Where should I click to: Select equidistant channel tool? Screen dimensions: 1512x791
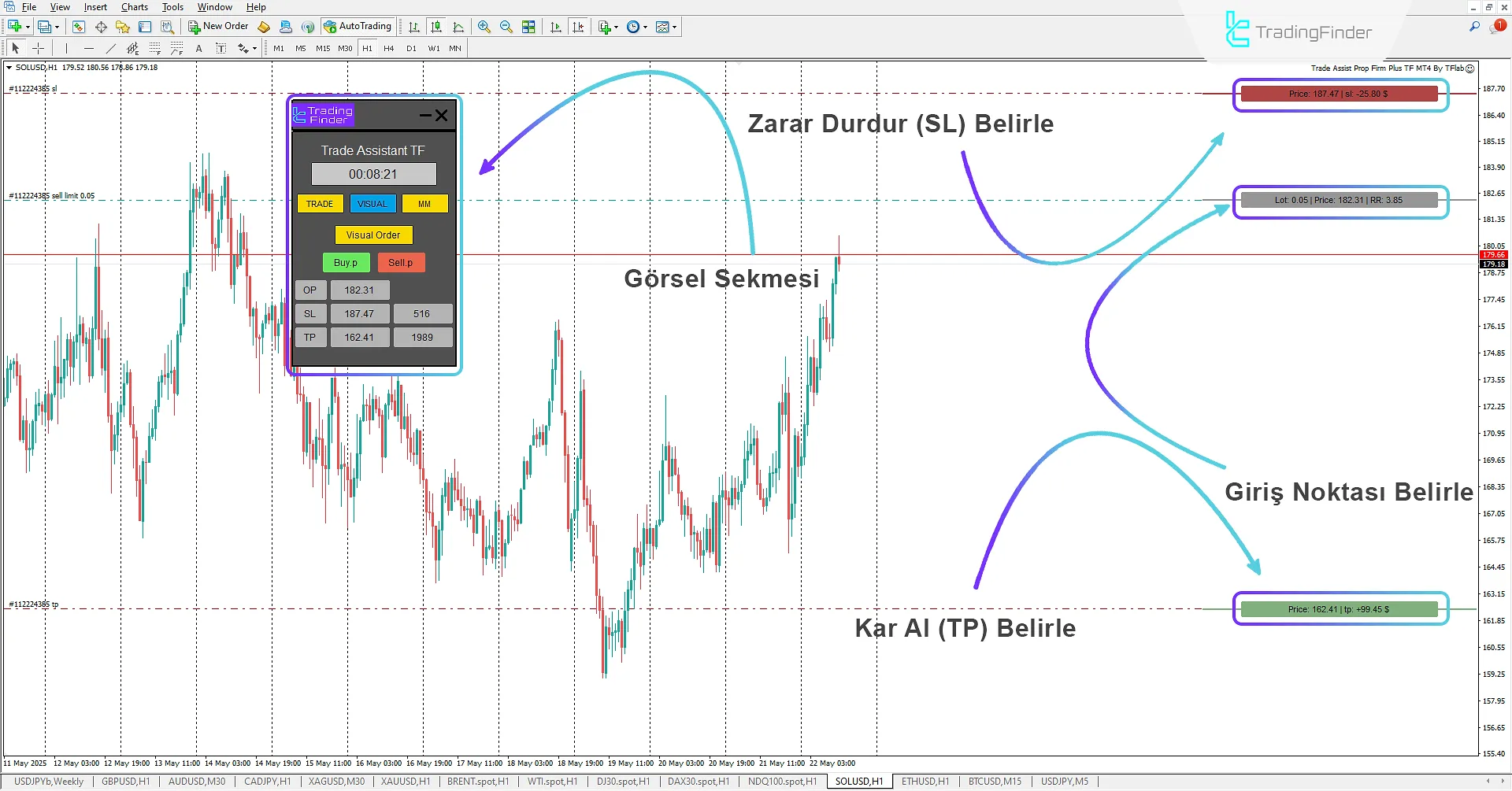(133, 48)
